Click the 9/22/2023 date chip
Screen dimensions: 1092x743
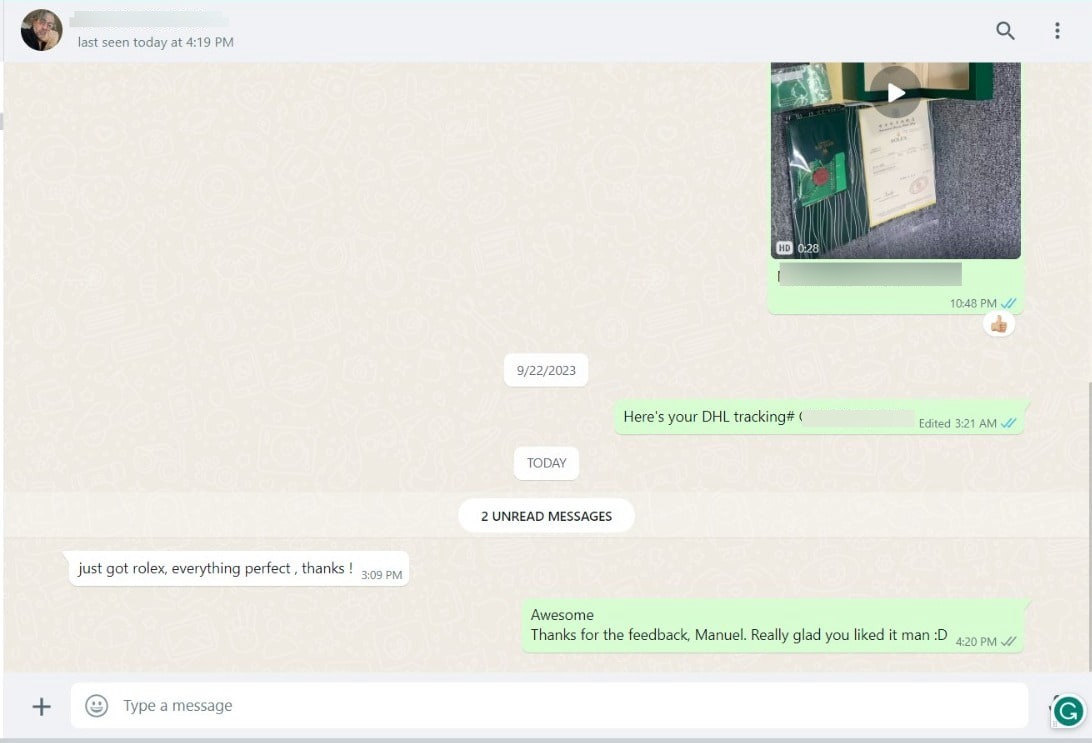546,370
